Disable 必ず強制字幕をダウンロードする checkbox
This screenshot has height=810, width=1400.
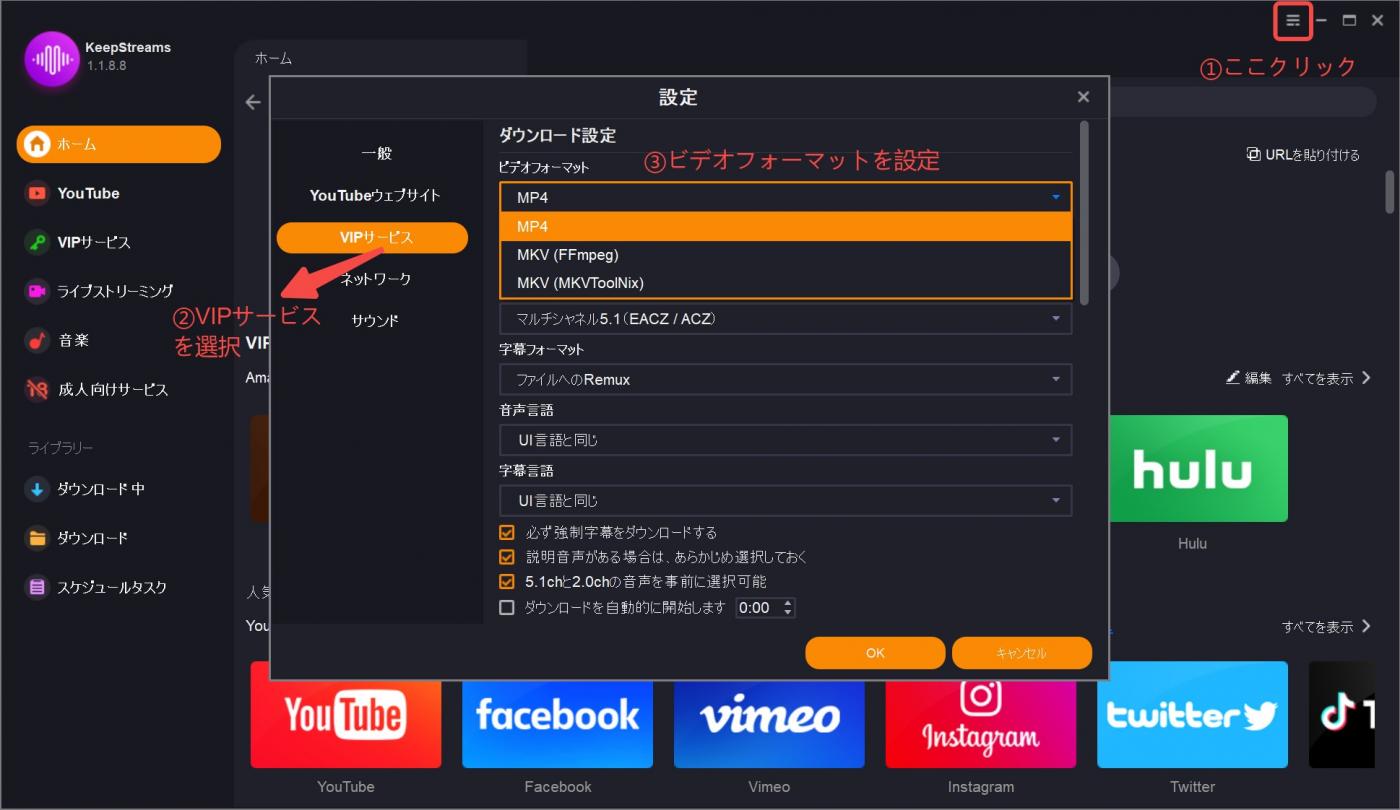tap(507, 532)
